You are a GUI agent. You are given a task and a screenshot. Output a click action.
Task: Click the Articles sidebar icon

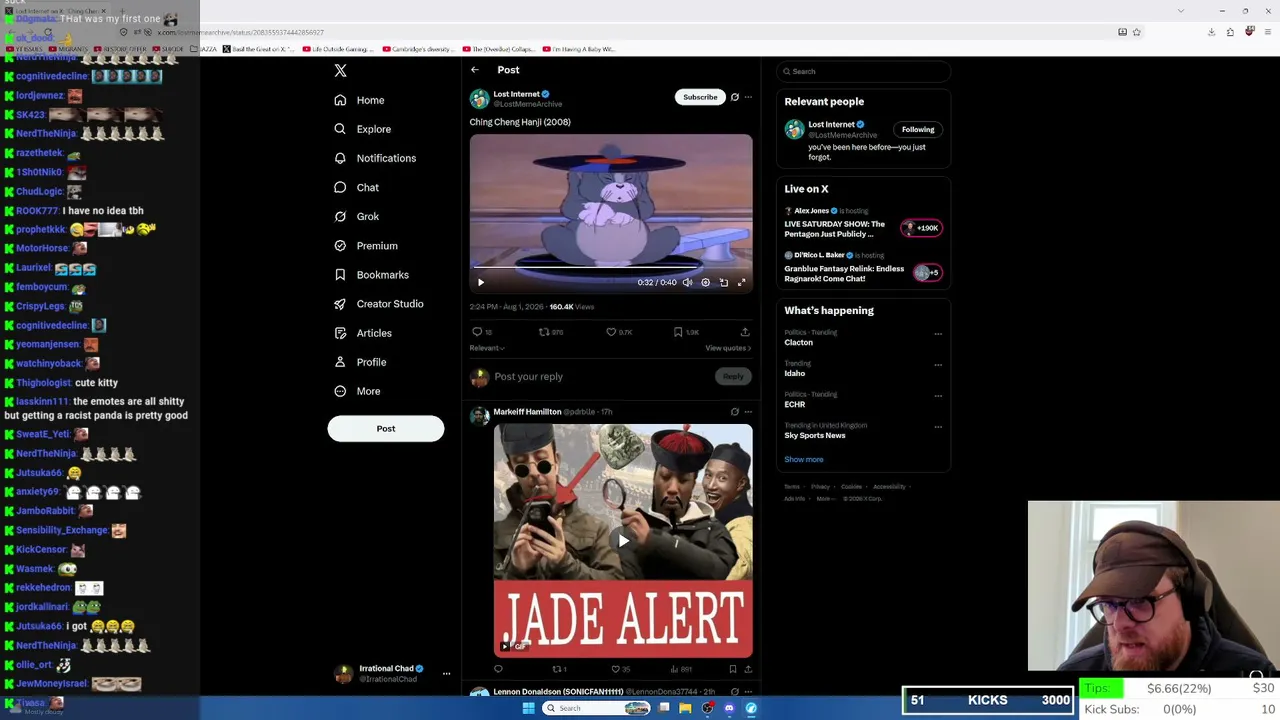point(340,333)
